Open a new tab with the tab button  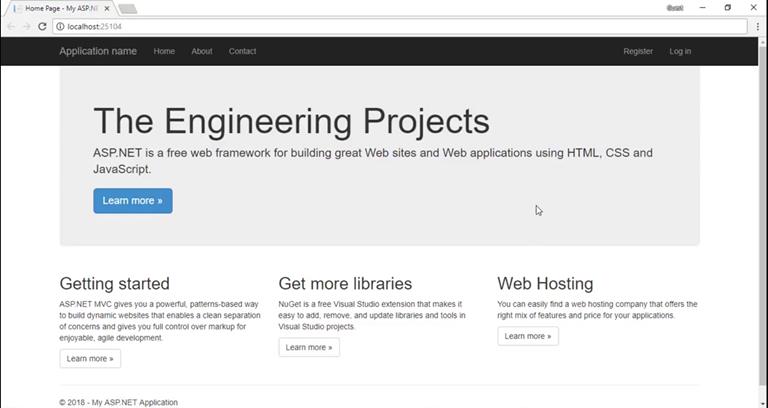(128, 8)
